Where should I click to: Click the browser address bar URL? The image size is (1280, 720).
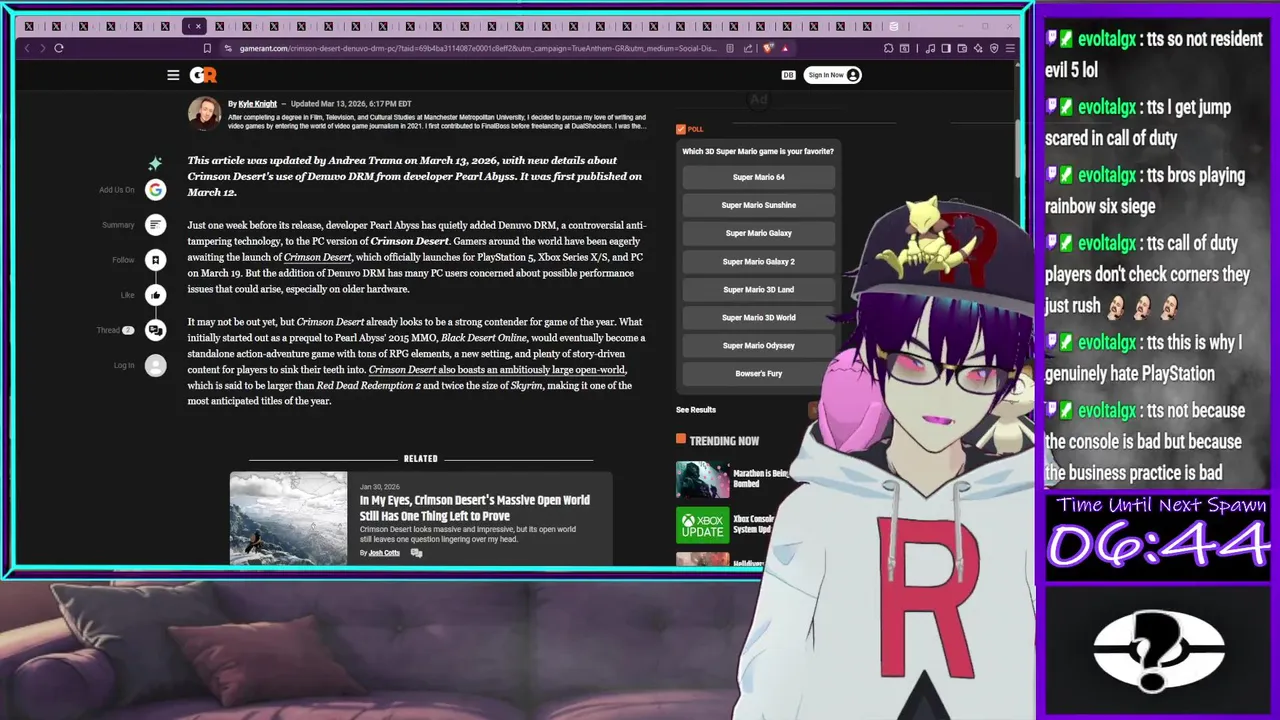pos(478,48)
